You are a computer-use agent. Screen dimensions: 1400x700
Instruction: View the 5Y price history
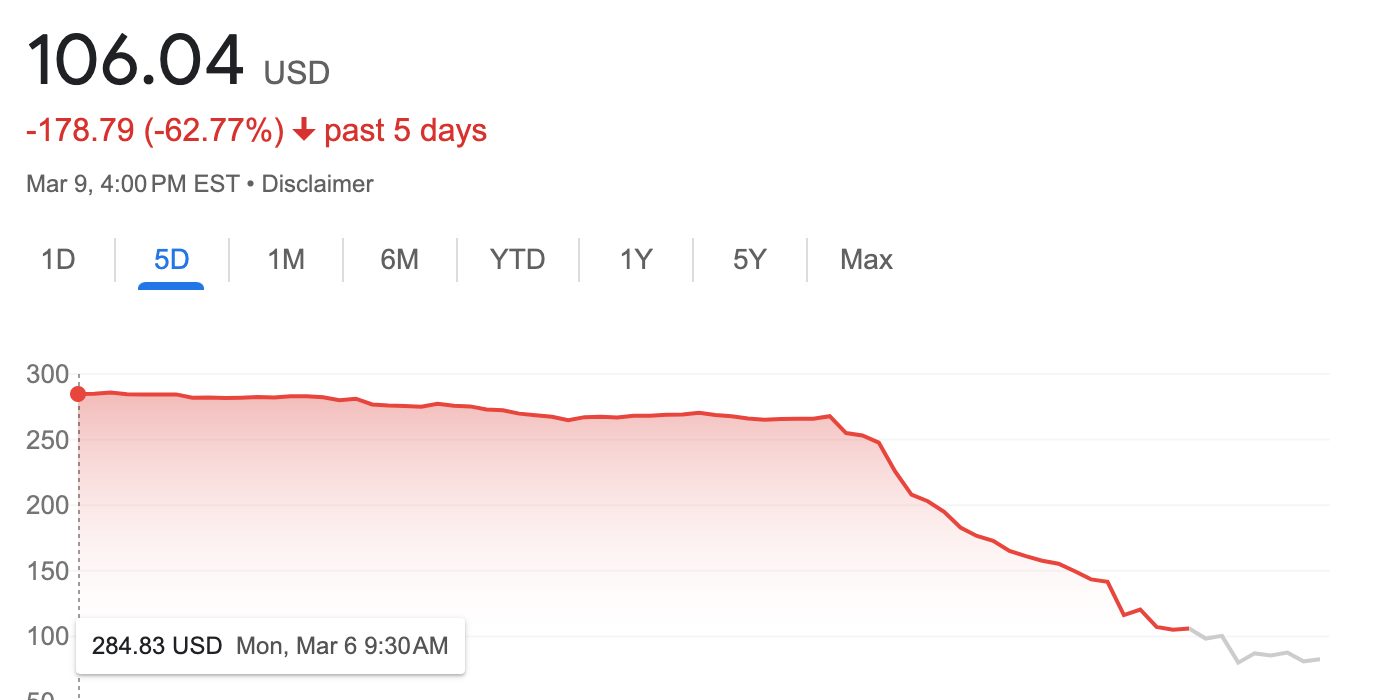coord(749,260)
